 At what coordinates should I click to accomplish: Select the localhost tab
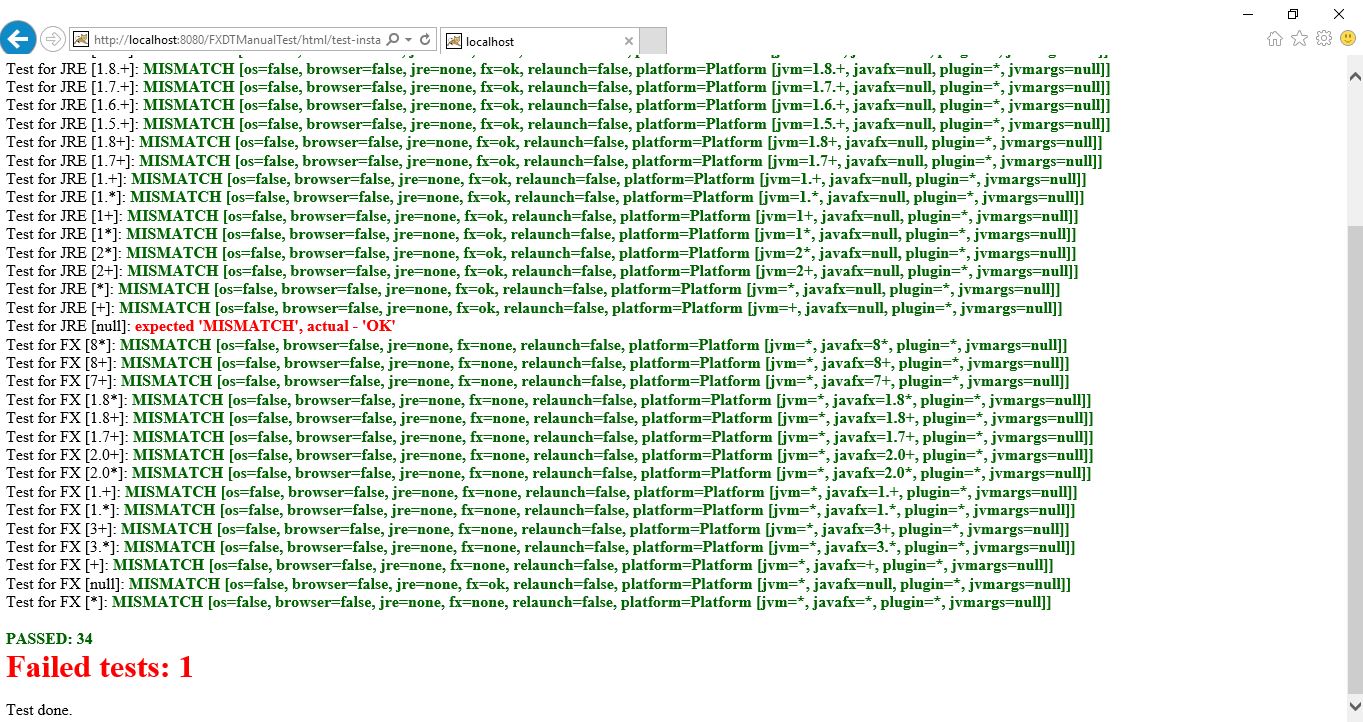click(530, 41)
